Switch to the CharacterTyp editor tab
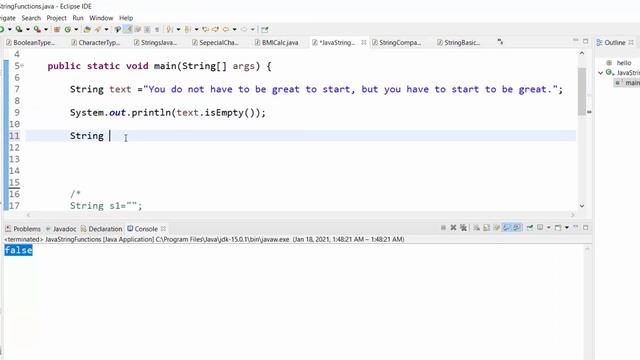 (96, 42)
